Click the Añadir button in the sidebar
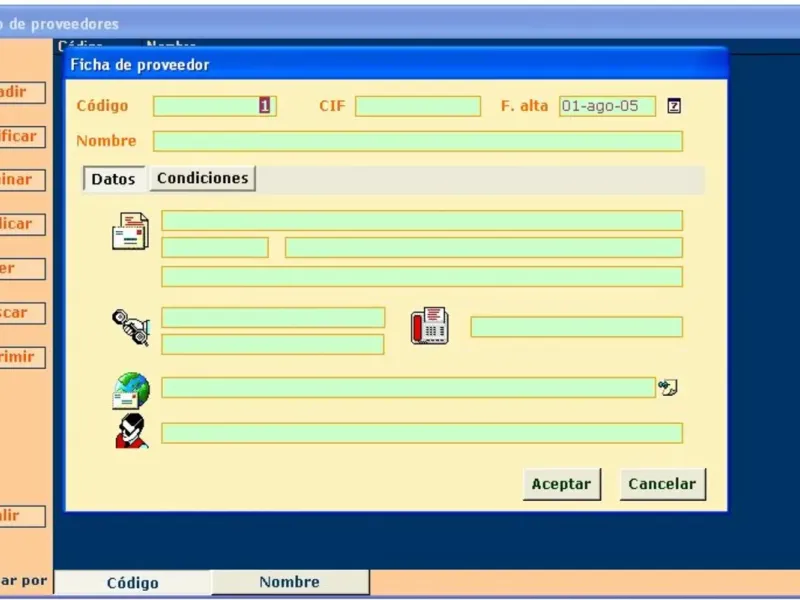This screenshot has height=600, width=800. (22, 92)
